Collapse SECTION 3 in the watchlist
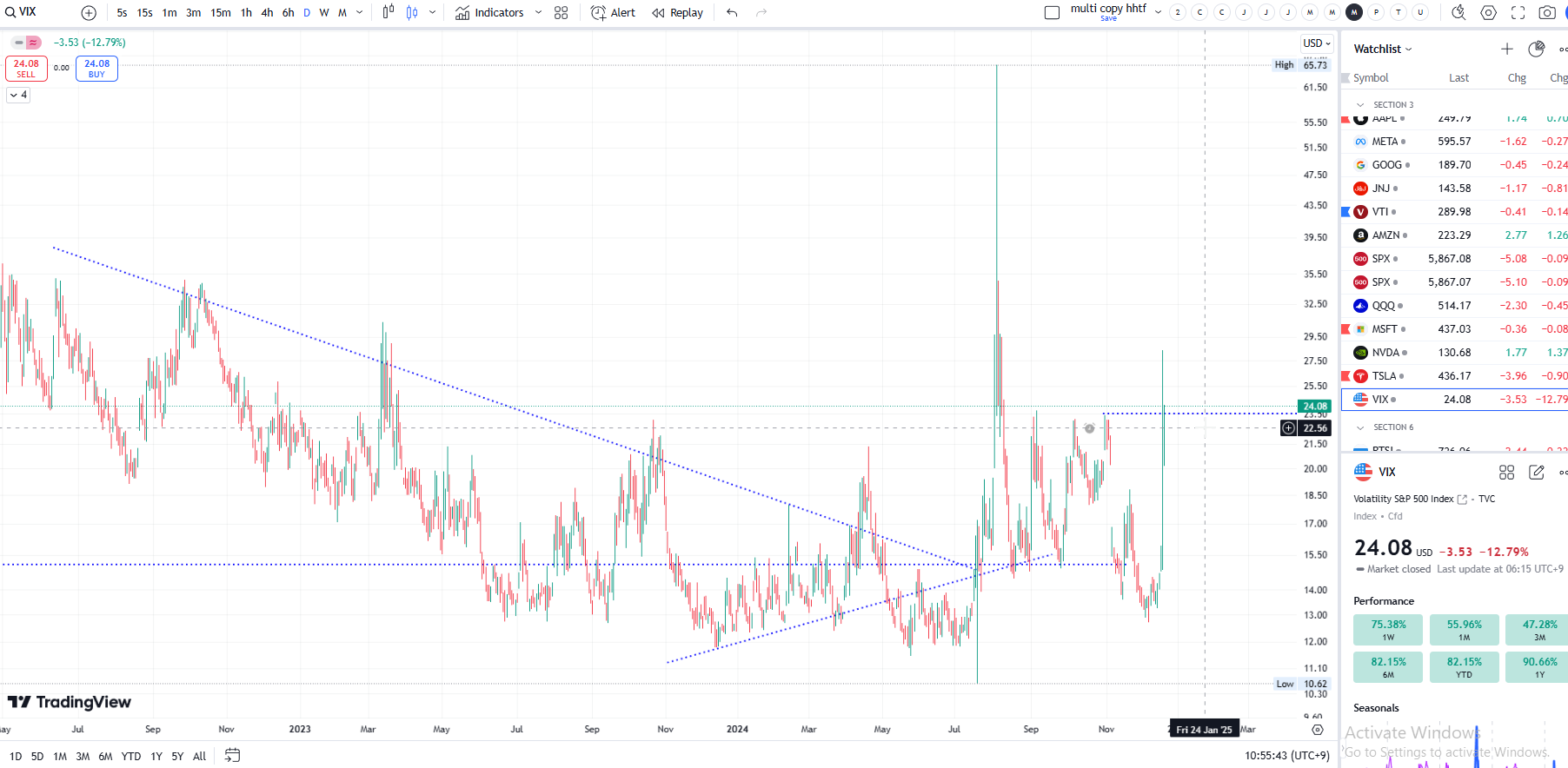The width and height of the screenshot is (1568, 768). 1360,105
